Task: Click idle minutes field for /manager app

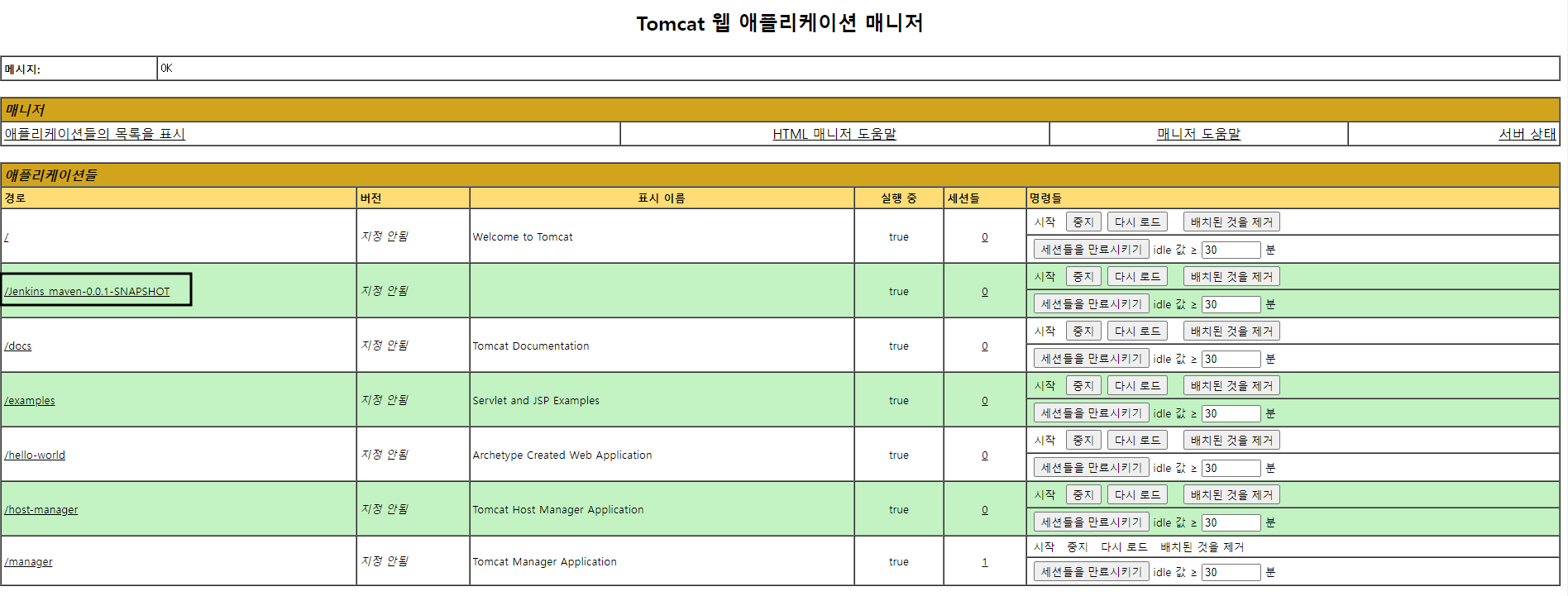Action: pos(1231,572)
